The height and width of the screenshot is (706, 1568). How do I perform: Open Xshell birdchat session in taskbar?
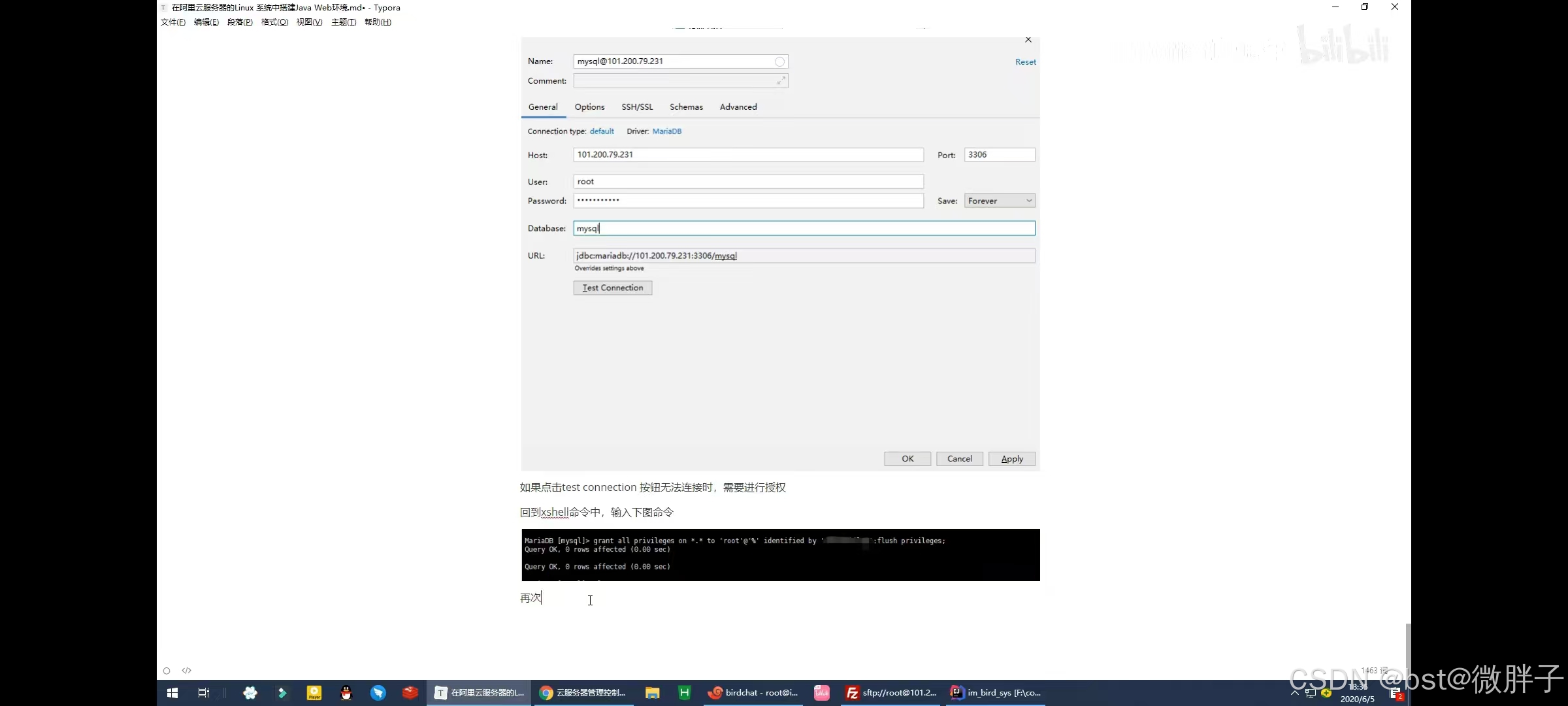[x=753, y=693]
